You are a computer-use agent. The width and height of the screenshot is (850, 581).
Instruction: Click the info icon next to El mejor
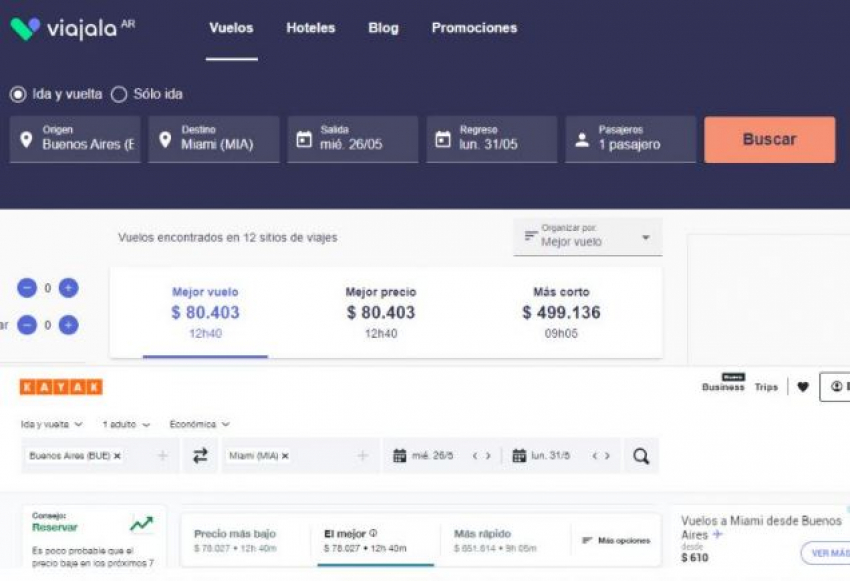pos(373,533)
